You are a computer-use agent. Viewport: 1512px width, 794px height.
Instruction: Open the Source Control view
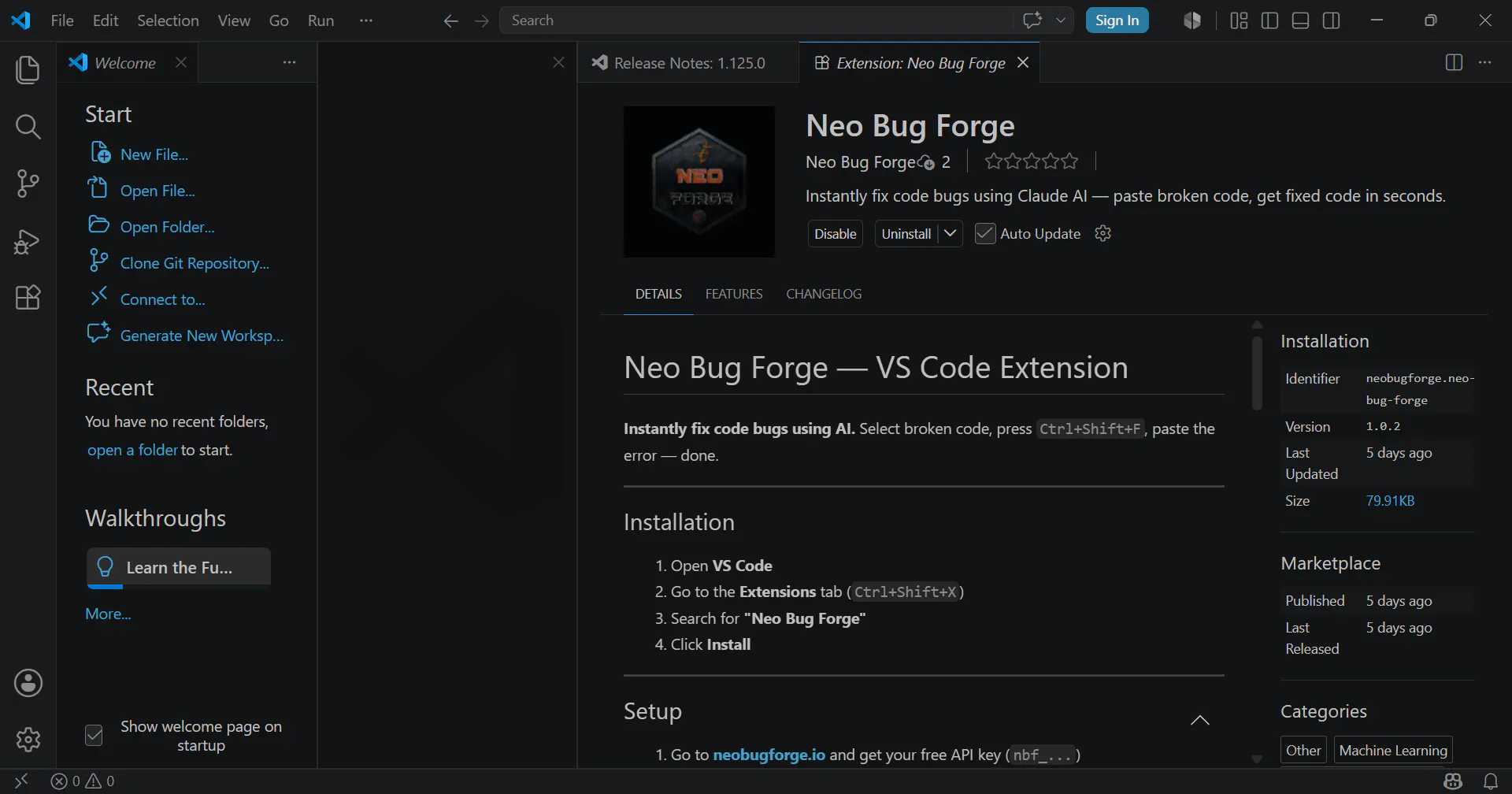tap(28, 184)
